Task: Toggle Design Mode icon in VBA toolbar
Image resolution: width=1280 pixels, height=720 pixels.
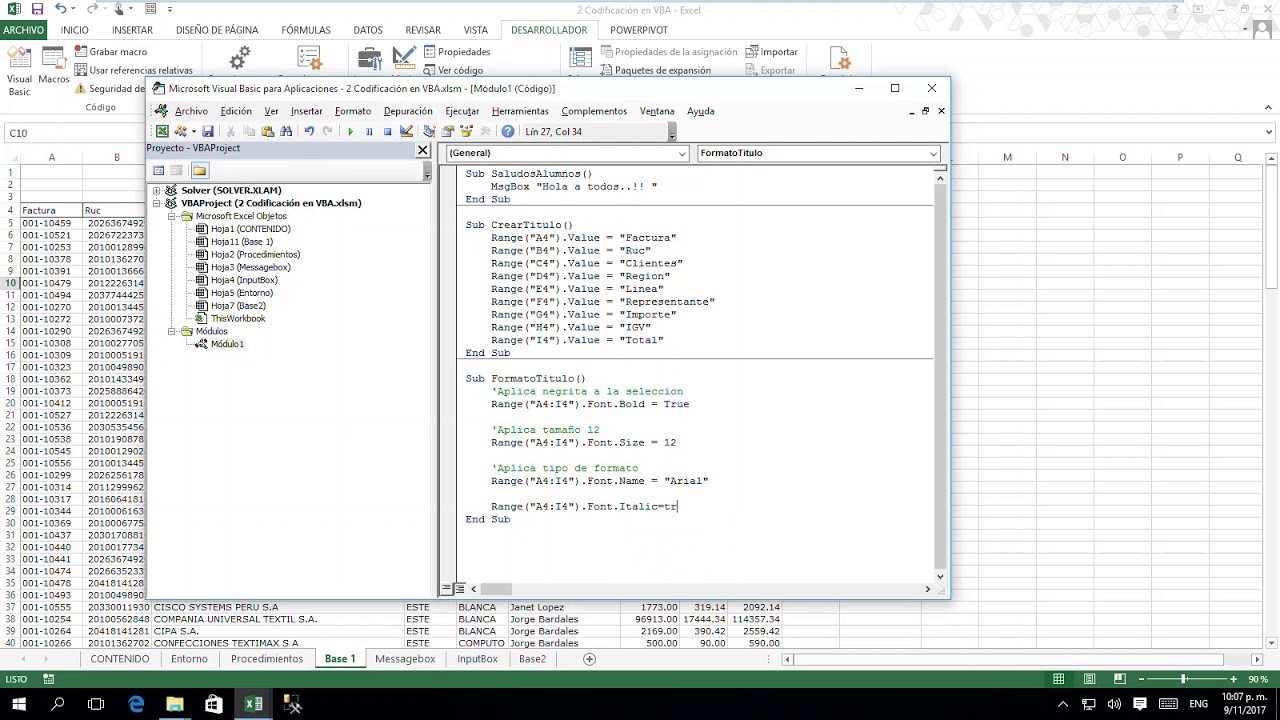Action: click(x=406, y=131)
